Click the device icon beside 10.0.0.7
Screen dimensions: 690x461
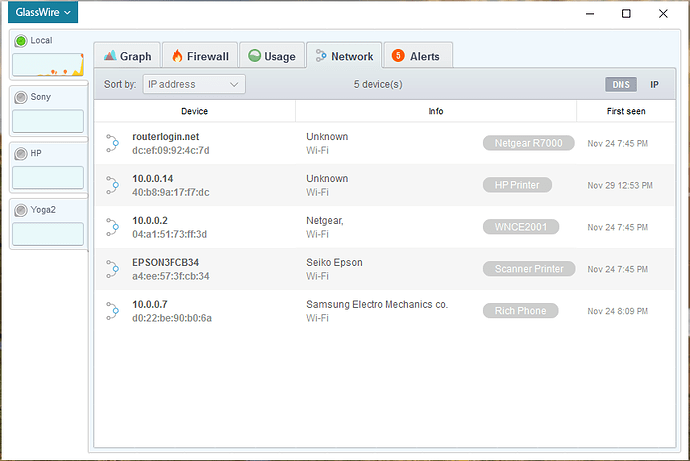[112, 311]
